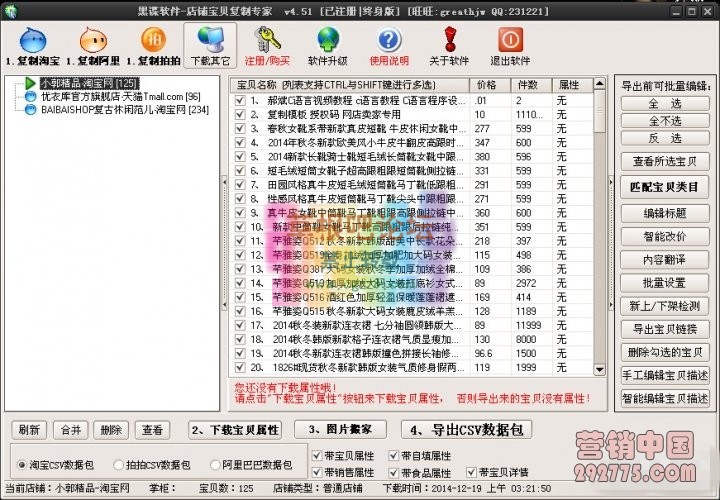Click the 刷新 button
The image size is (720, 500).
click(29, 430)
